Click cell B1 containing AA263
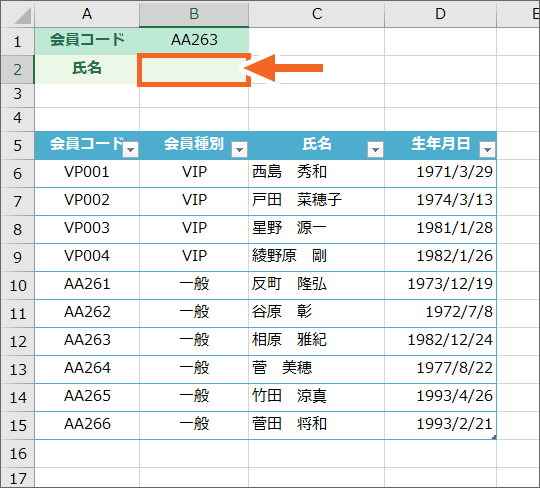This screenshot has height=488, width=540. (x=194, y=41)
